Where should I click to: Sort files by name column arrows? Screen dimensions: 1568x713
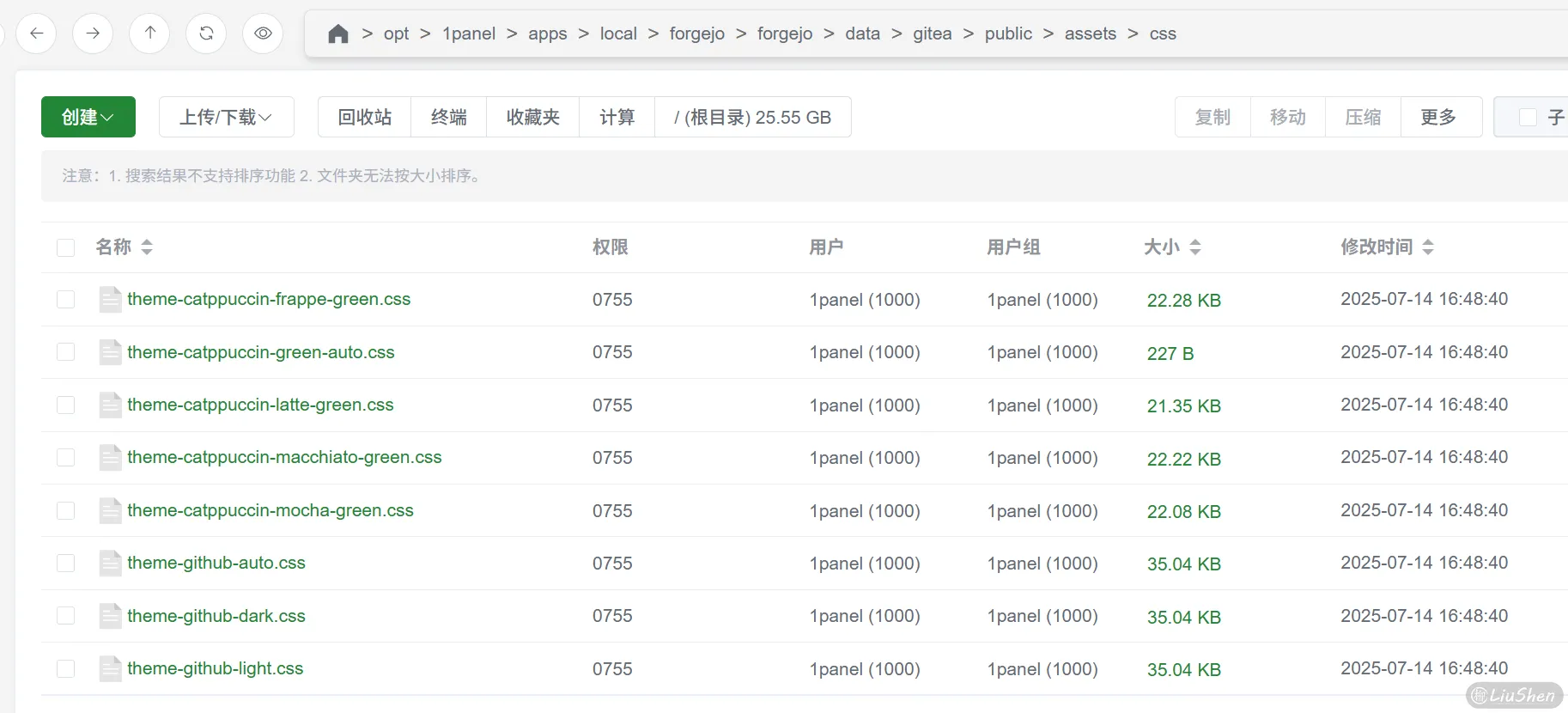point(147,247)
